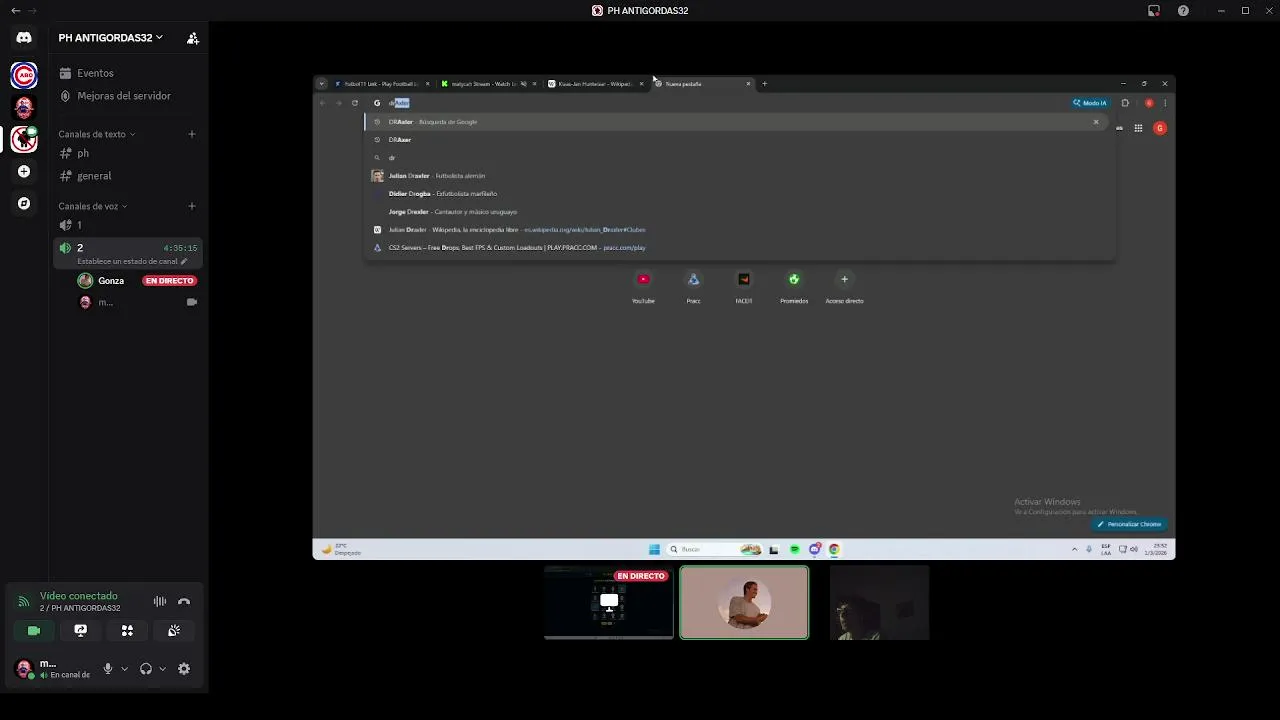Create a new voice channel with plus
Screen dimensions: 1280x720
(x=192, y=206)
